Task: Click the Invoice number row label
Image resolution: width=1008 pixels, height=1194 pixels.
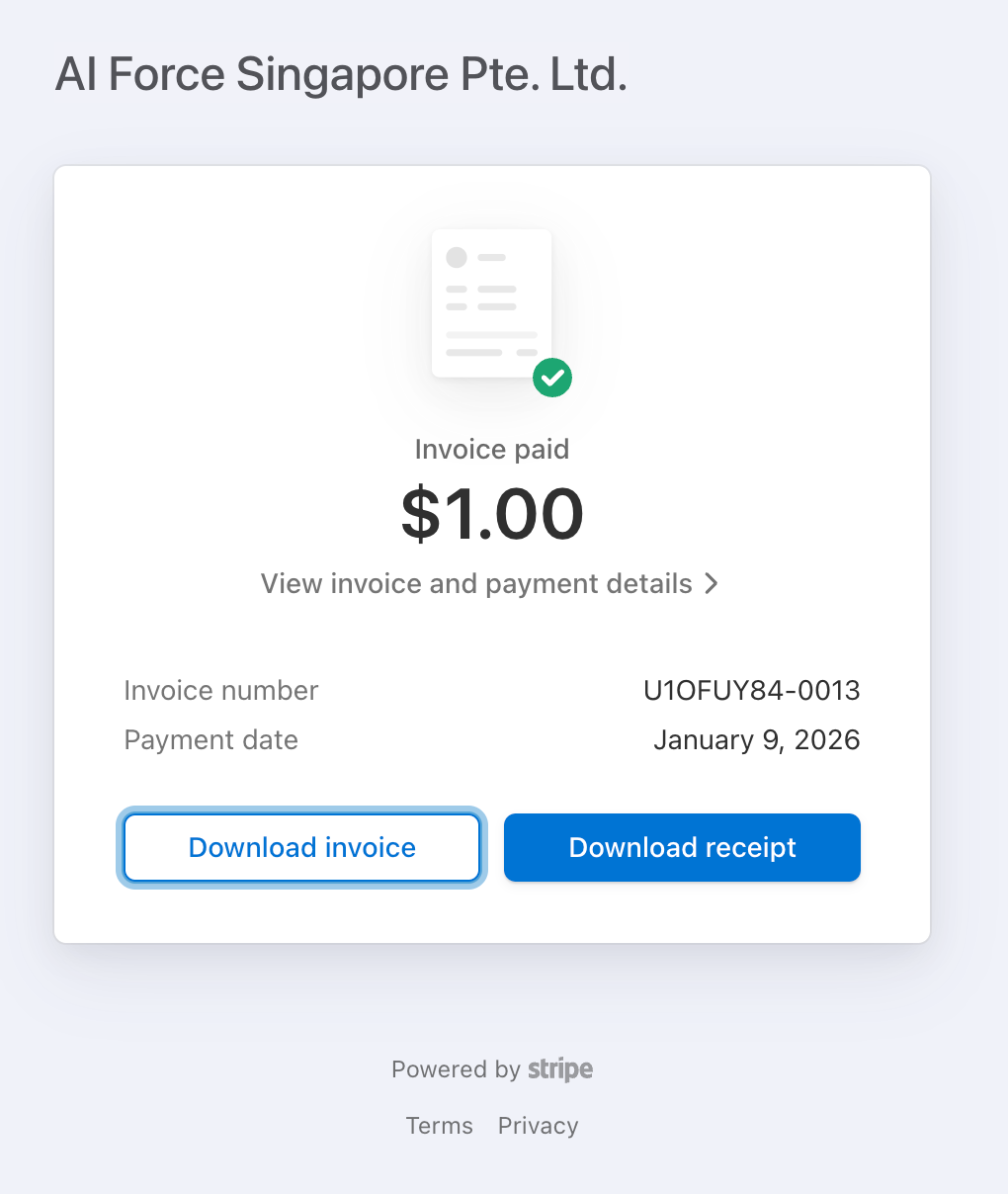Action: click(x=220, y=690)
